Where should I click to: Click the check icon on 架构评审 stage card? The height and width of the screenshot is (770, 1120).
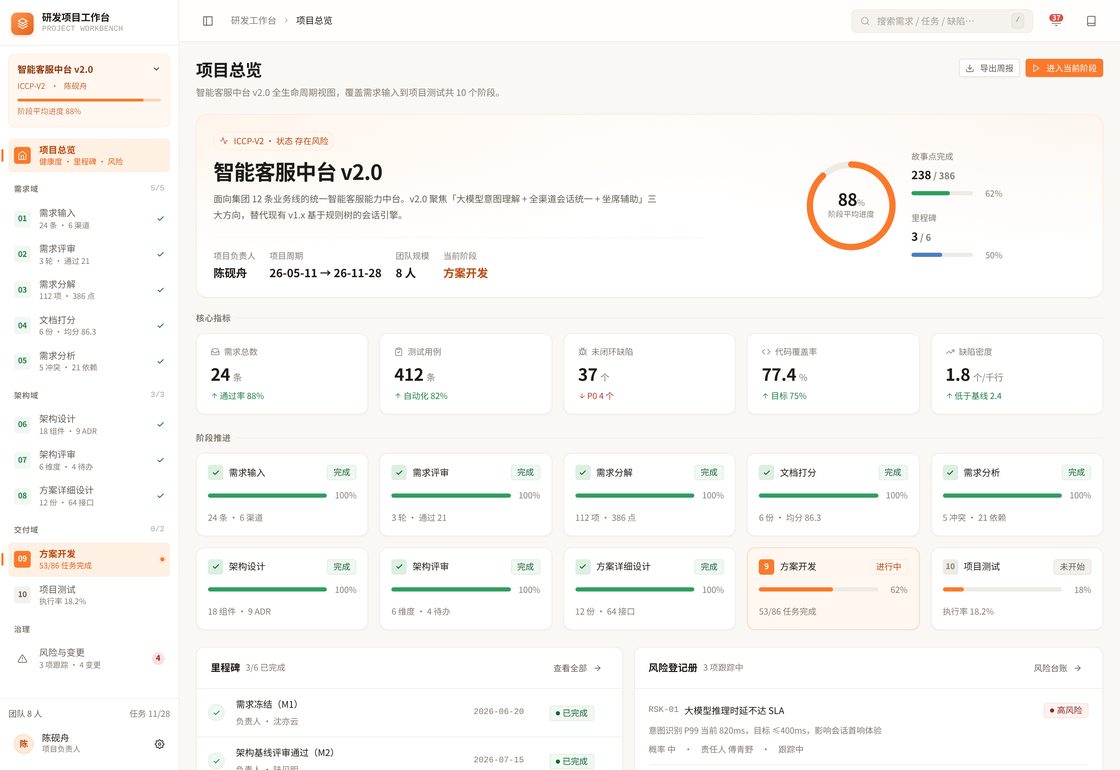point(399,566)
